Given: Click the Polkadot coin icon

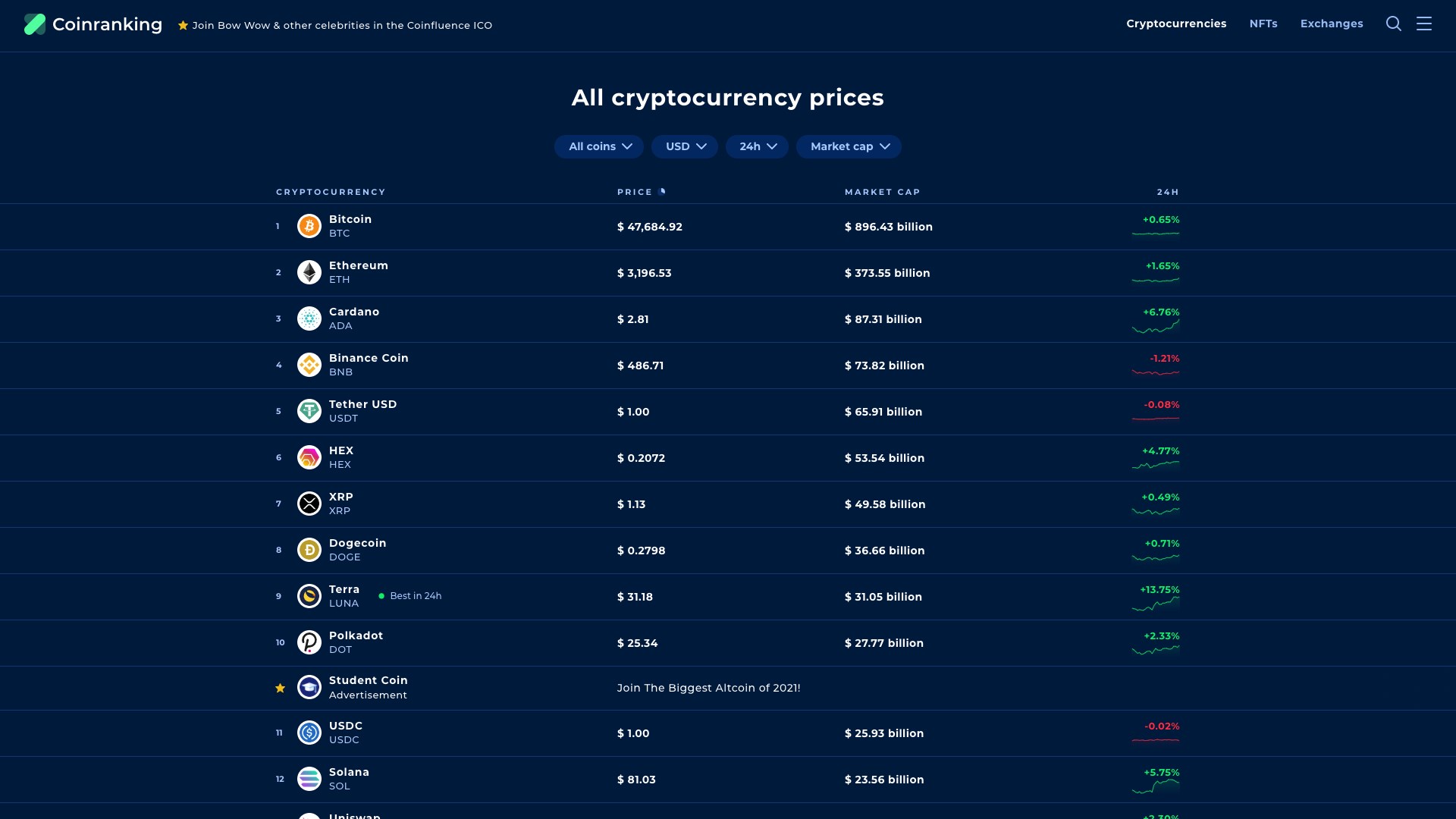Looking at the screenshot, I should [309, 642].
